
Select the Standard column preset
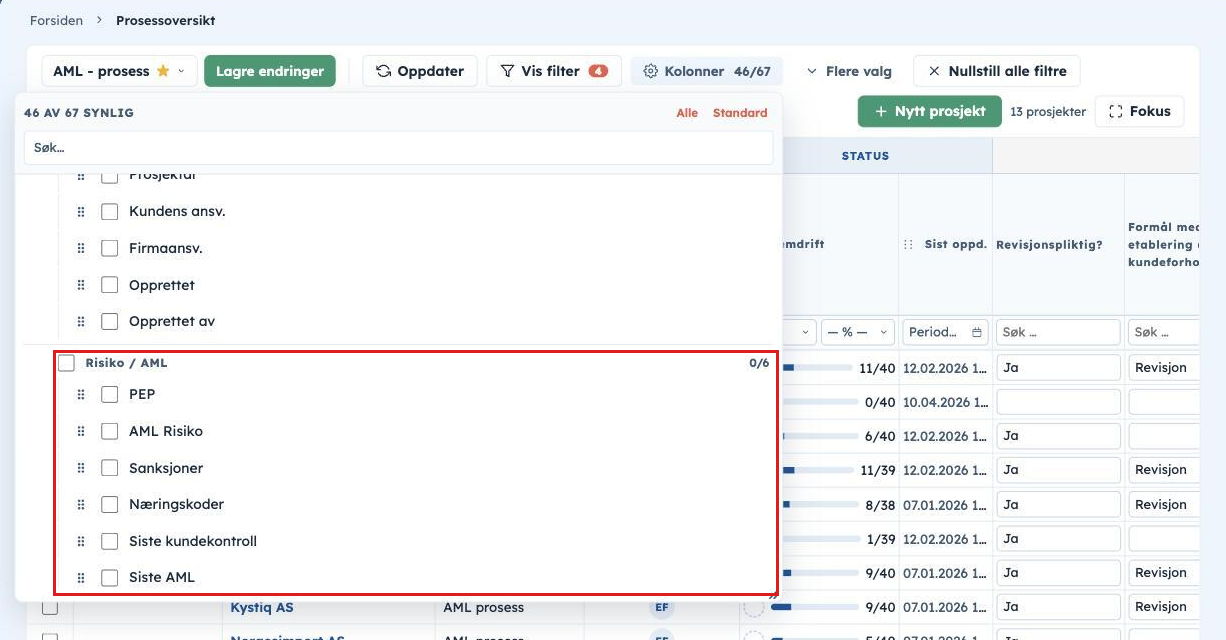[740, 113]
